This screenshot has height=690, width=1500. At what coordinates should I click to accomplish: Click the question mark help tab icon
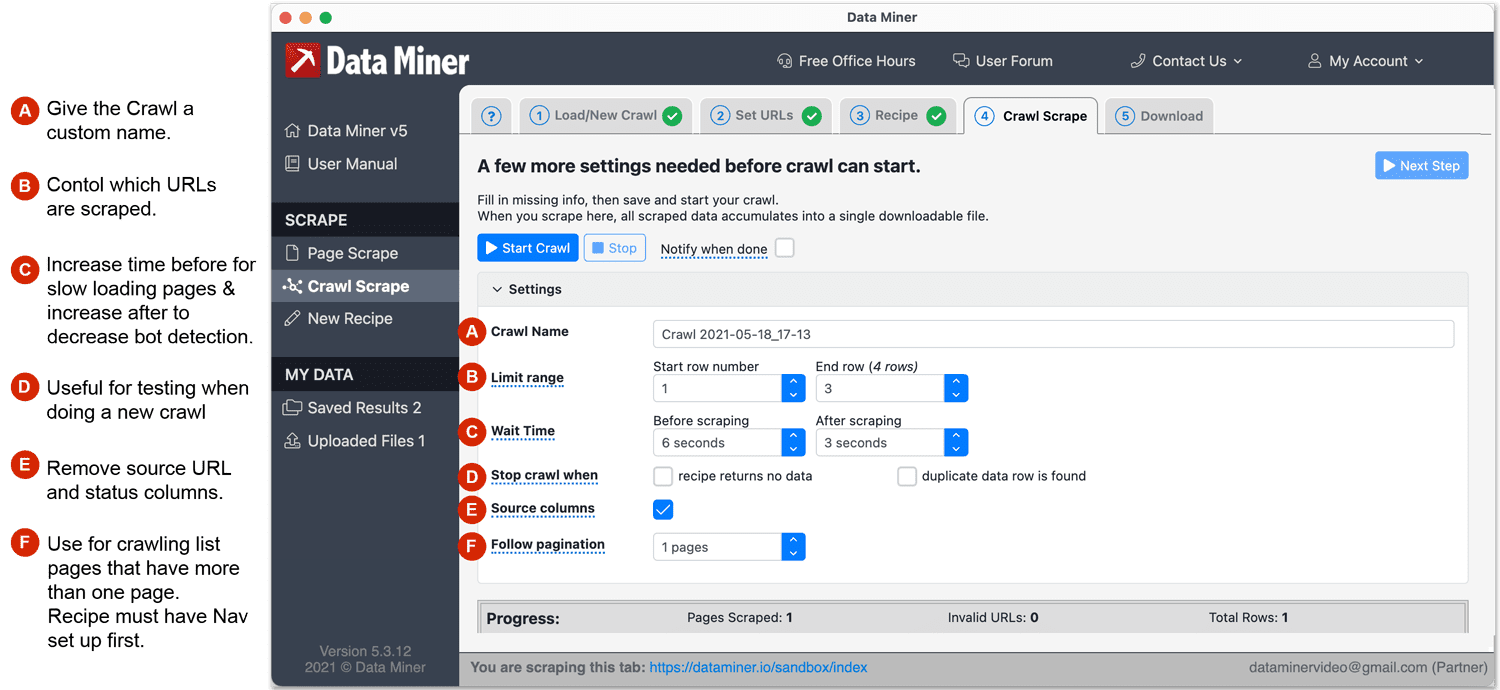click(x=491, y=116)
